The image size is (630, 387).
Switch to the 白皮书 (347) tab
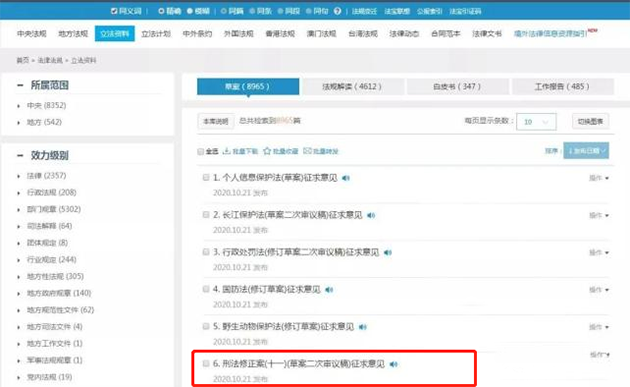point(458,86)
